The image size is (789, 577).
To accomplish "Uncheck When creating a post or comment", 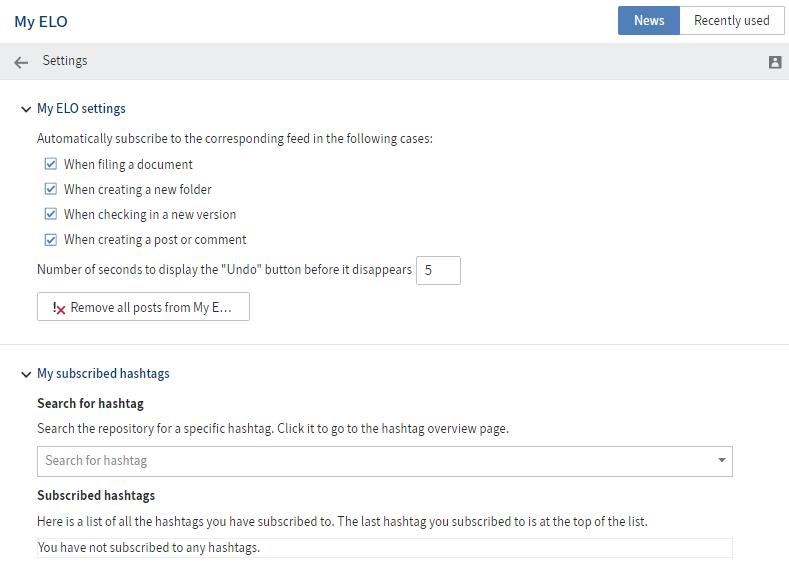I will click(51, 239).
